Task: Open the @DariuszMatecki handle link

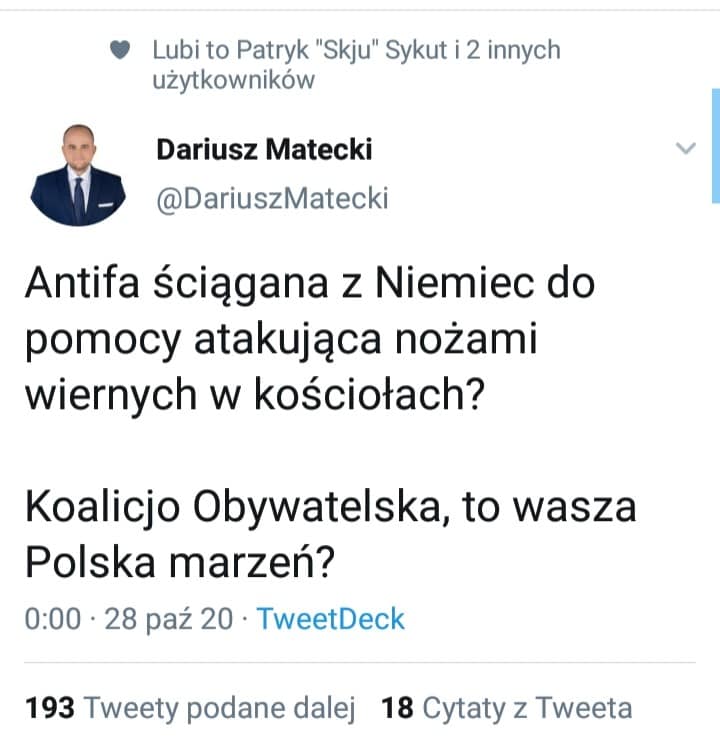Action: coord(272,199)
